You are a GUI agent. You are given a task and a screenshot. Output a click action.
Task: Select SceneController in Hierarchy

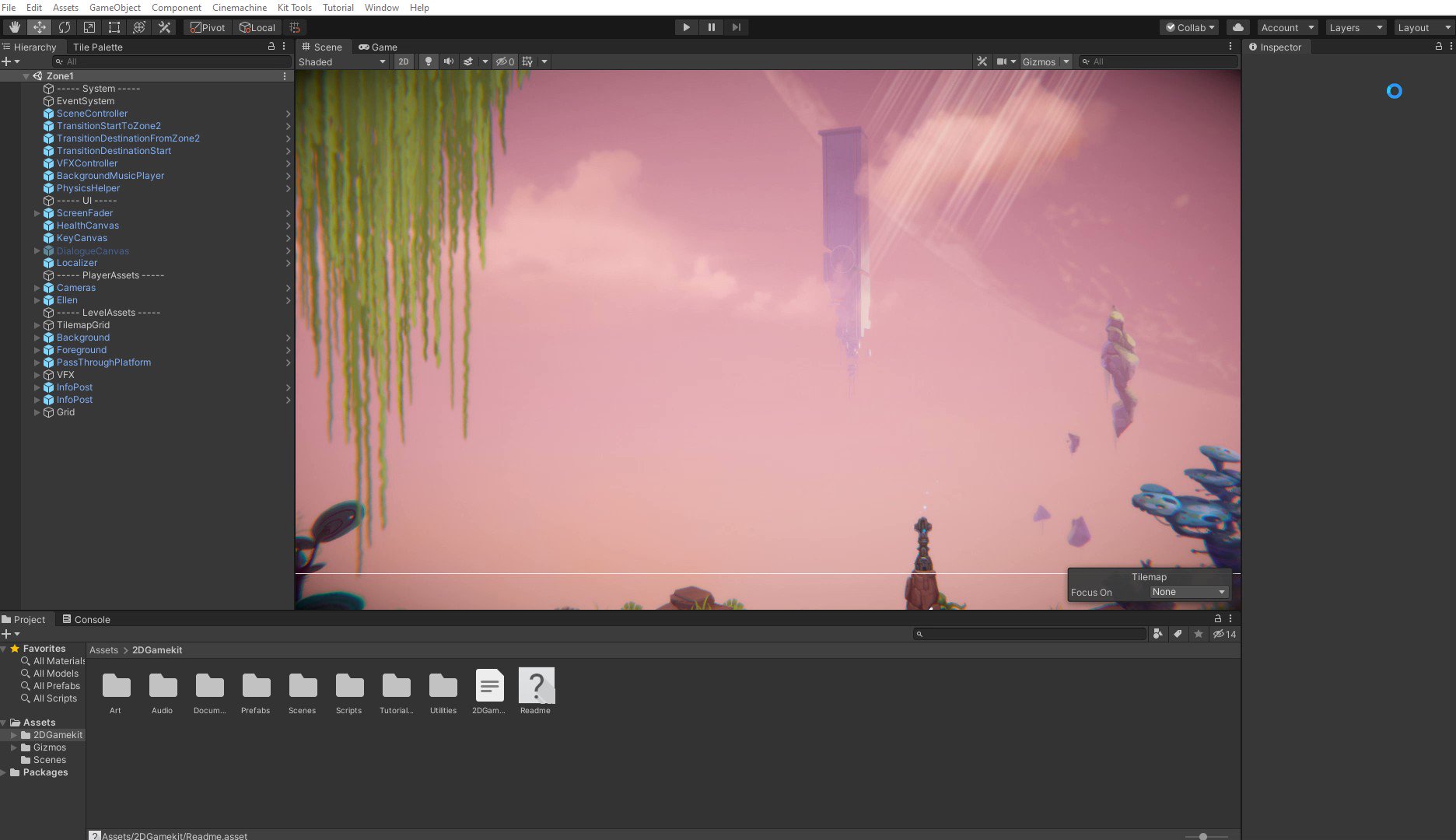pos(92,114)
